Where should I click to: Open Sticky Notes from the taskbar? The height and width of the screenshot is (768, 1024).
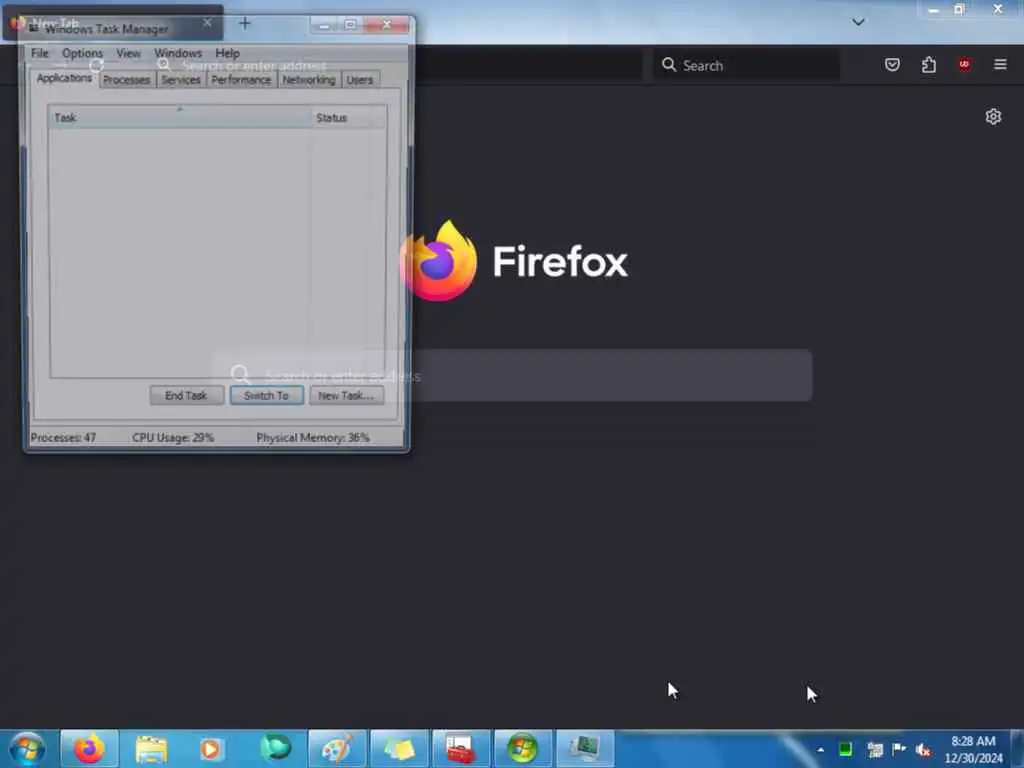click(x=399, y=749)
